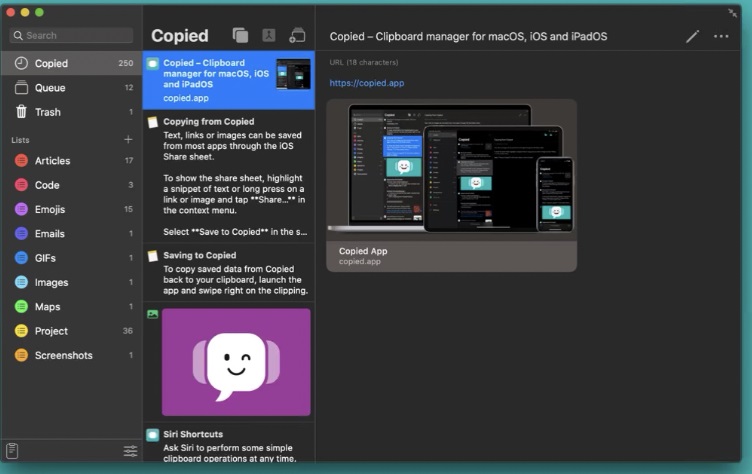
Task: Select the Emails list icon
Action: 21,234
